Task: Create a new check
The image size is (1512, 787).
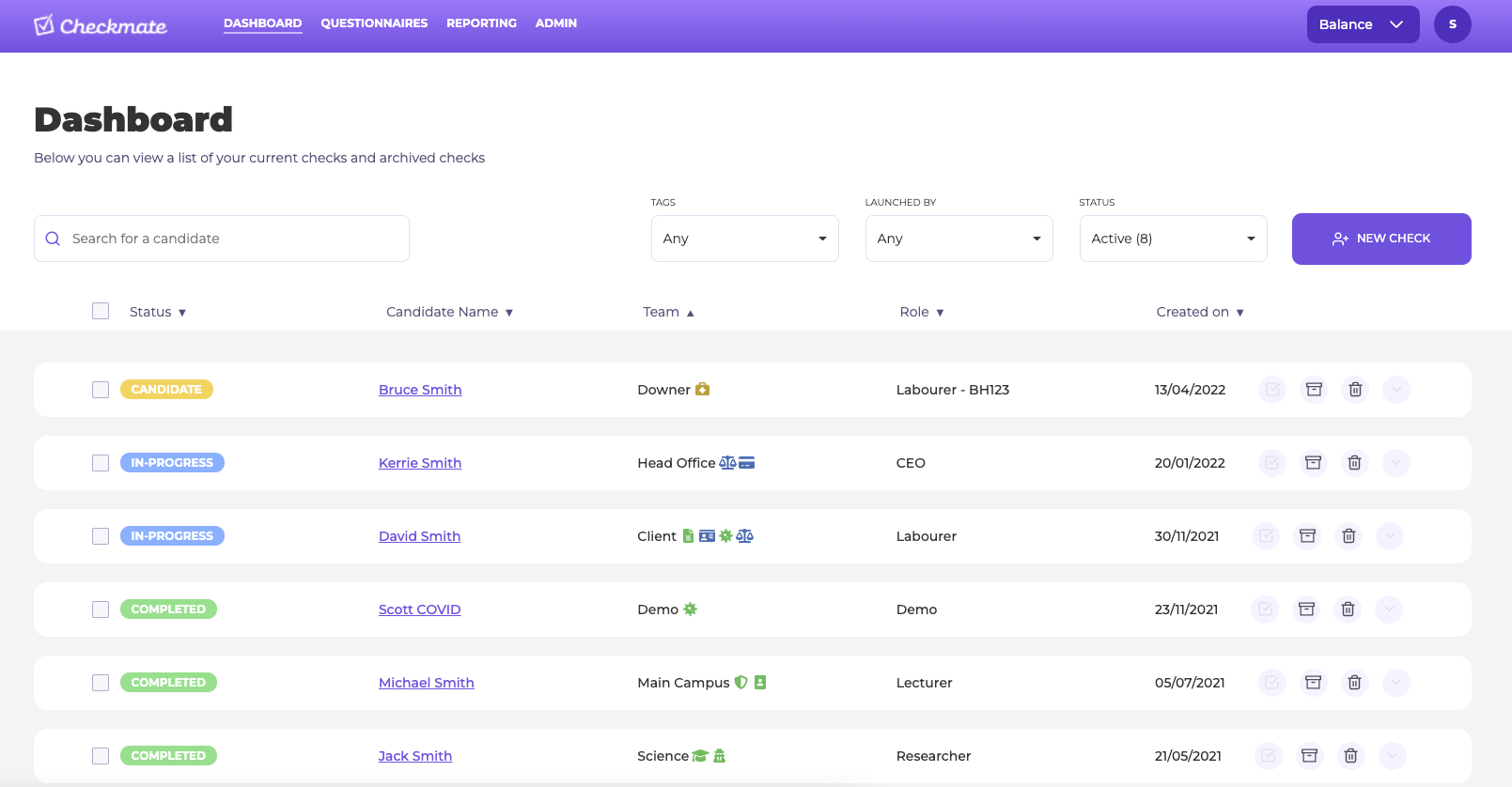Action: pos(1381,239)
